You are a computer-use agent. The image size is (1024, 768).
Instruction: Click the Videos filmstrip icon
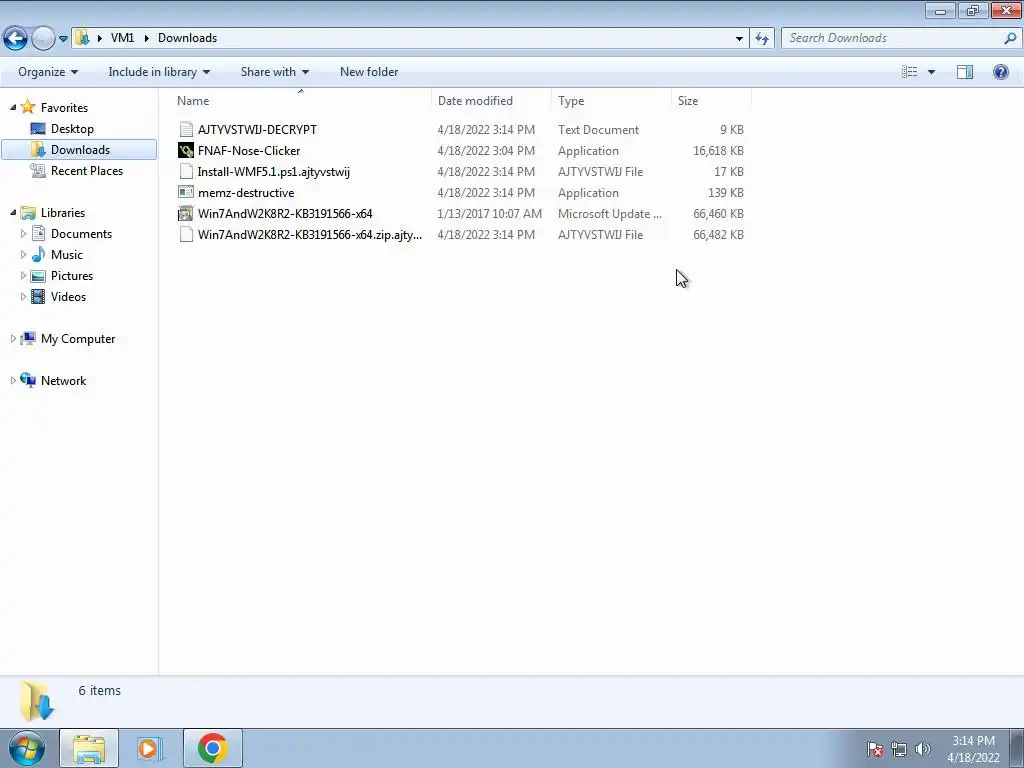pos(39,296)
